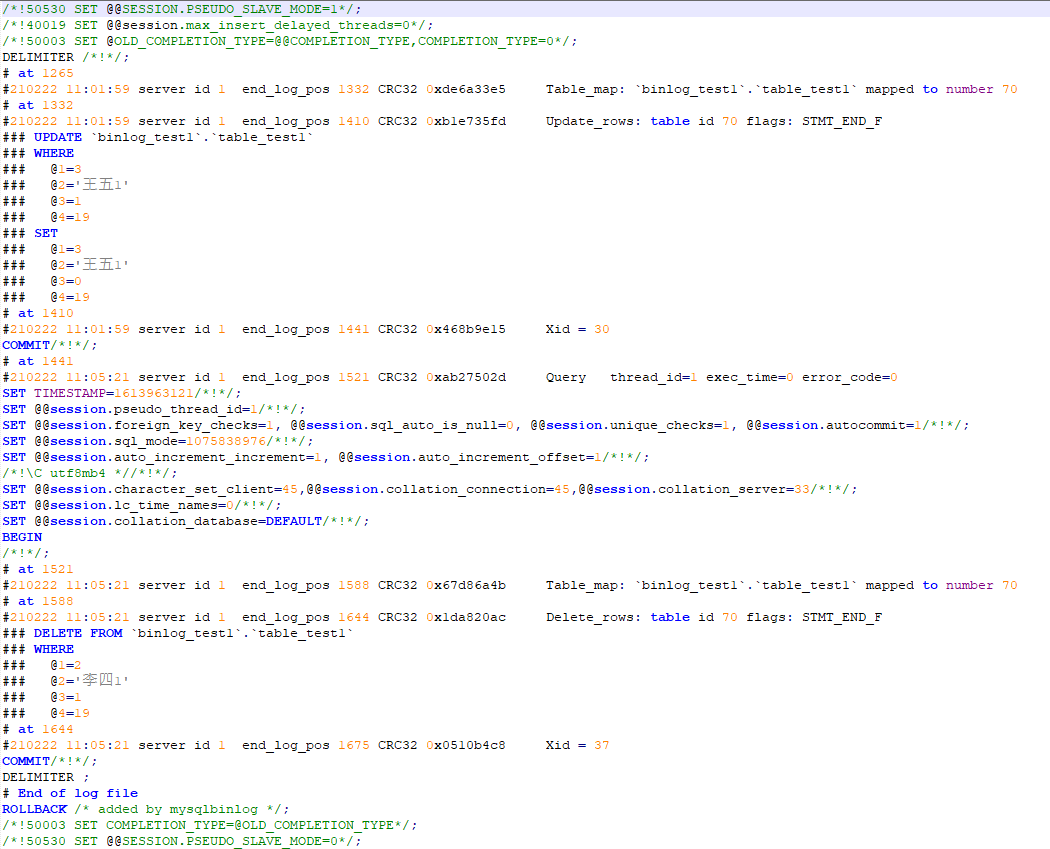This screenshot has height=849, width=1050.
Task: Click the ROLLBACK statement near bottom
Action: [32, 809]
